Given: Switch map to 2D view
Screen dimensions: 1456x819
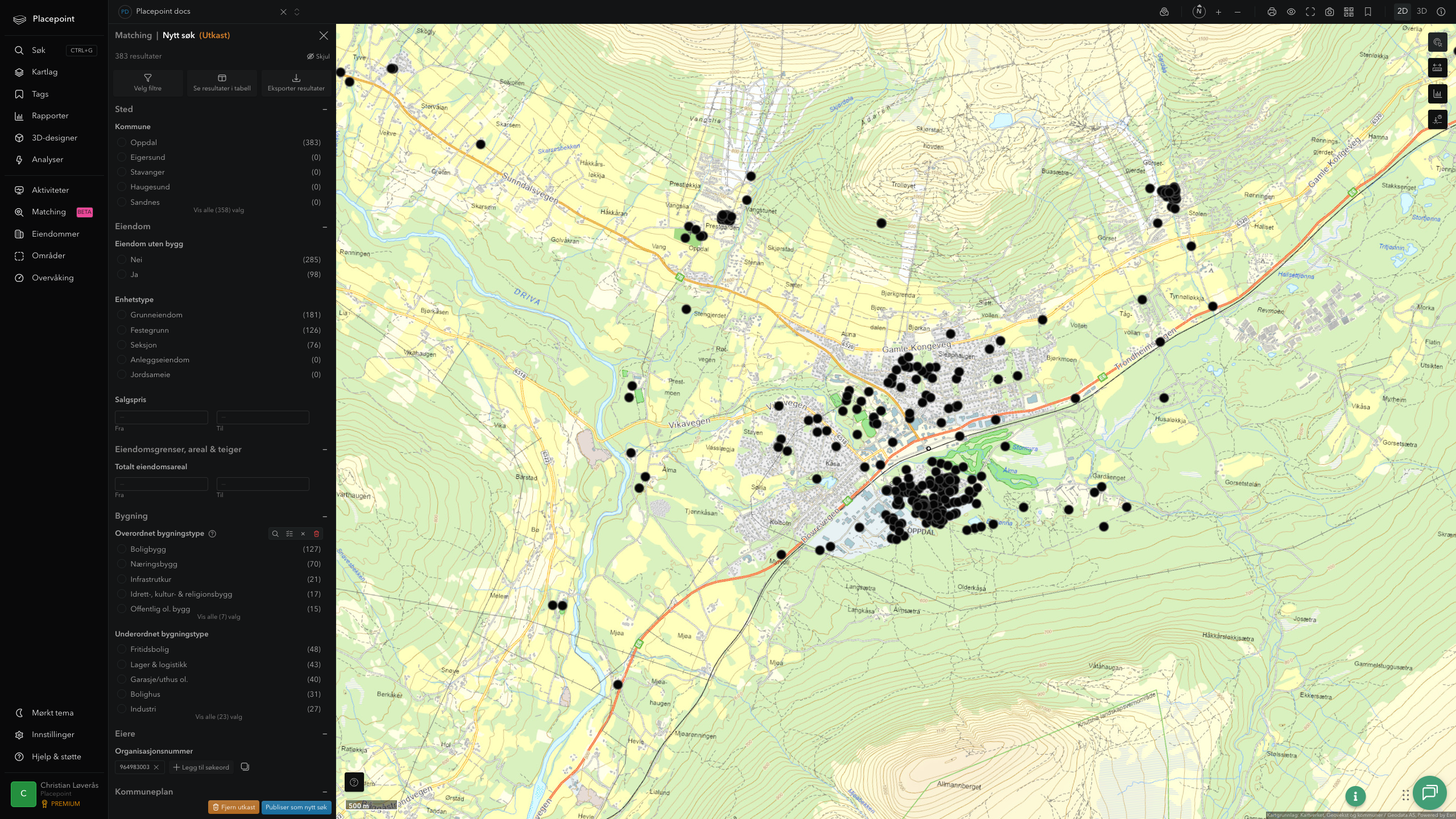Looking at the screenshot, I should (x=1402, y=11).
